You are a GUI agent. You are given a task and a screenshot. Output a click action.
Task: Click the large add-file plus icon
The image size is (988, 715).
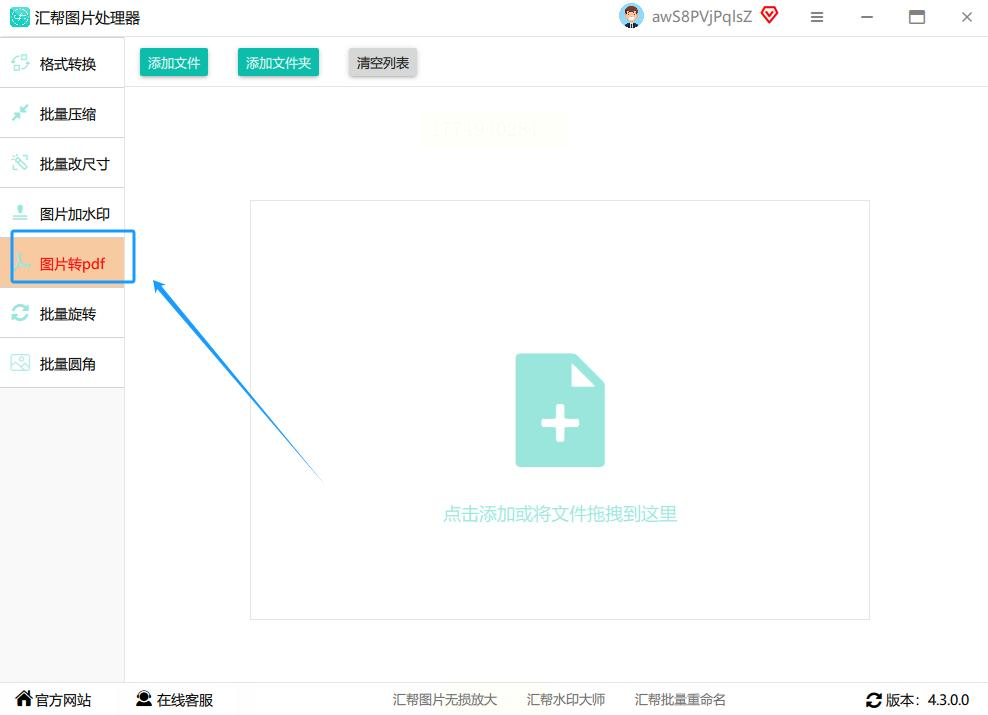[x=560, y=410]
